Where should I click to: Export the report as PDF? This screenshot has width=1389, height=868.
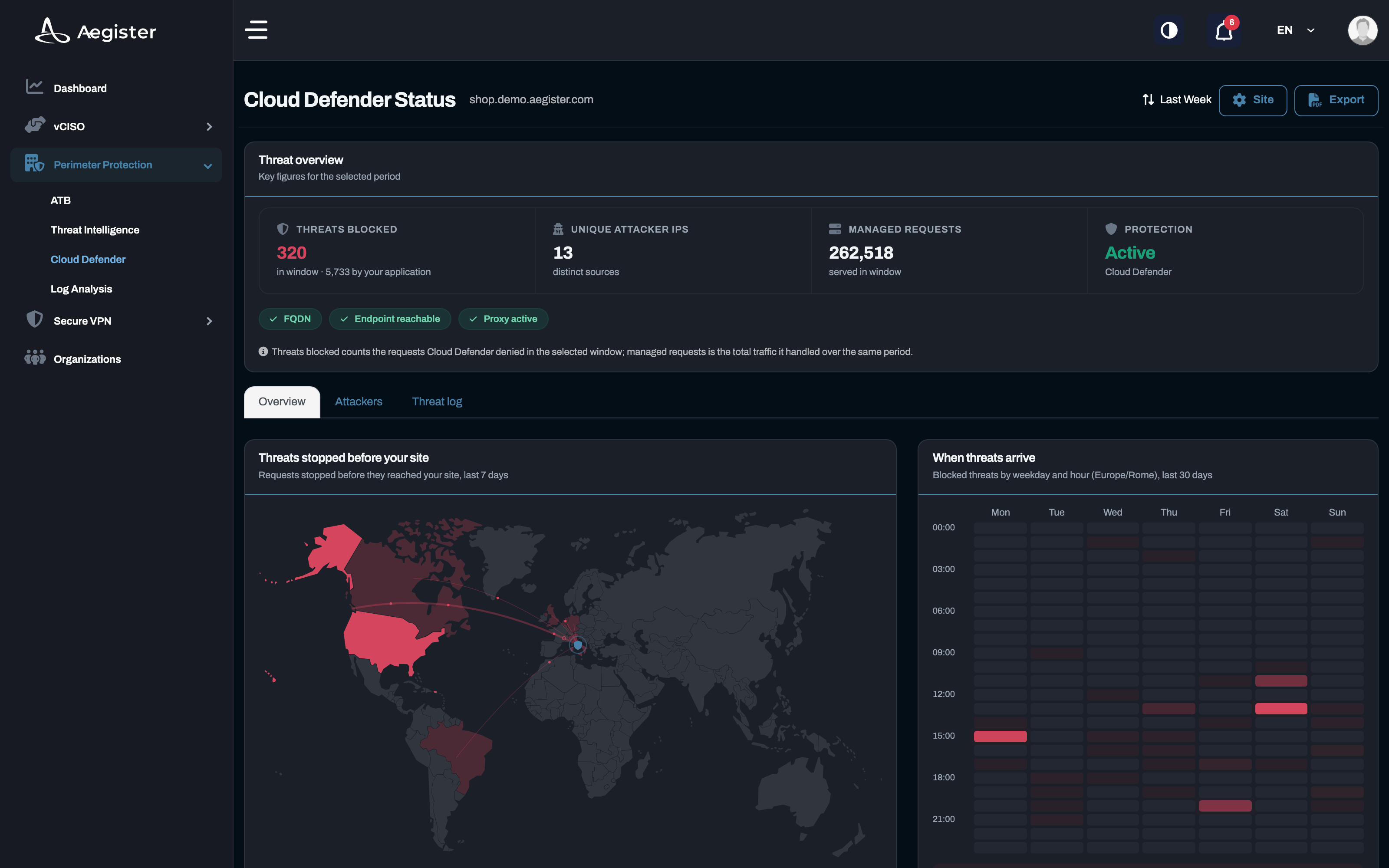[1336, 100]
